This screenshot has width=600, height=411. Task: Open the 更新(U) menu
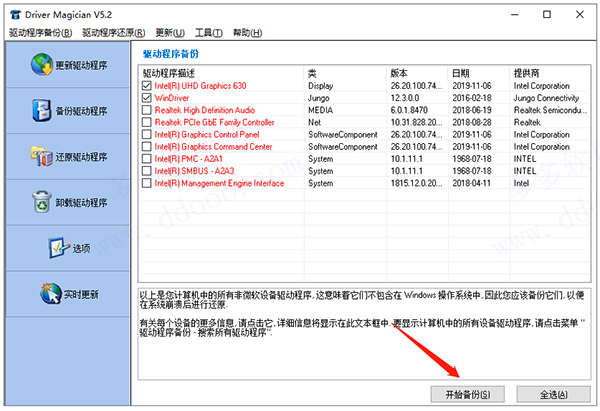170,33
